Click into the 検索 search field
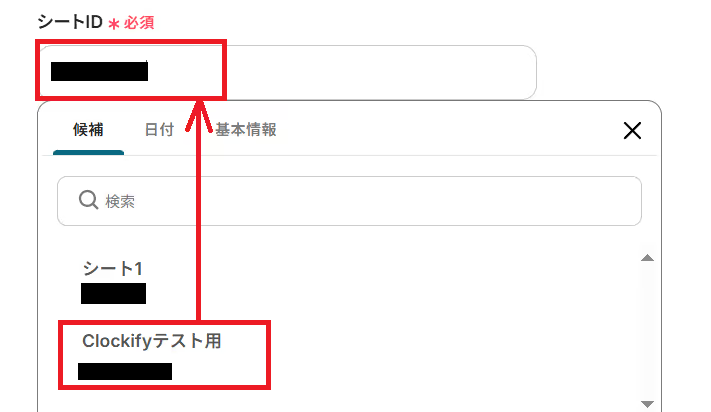This screenshot has width=711, height=412. 349,201
